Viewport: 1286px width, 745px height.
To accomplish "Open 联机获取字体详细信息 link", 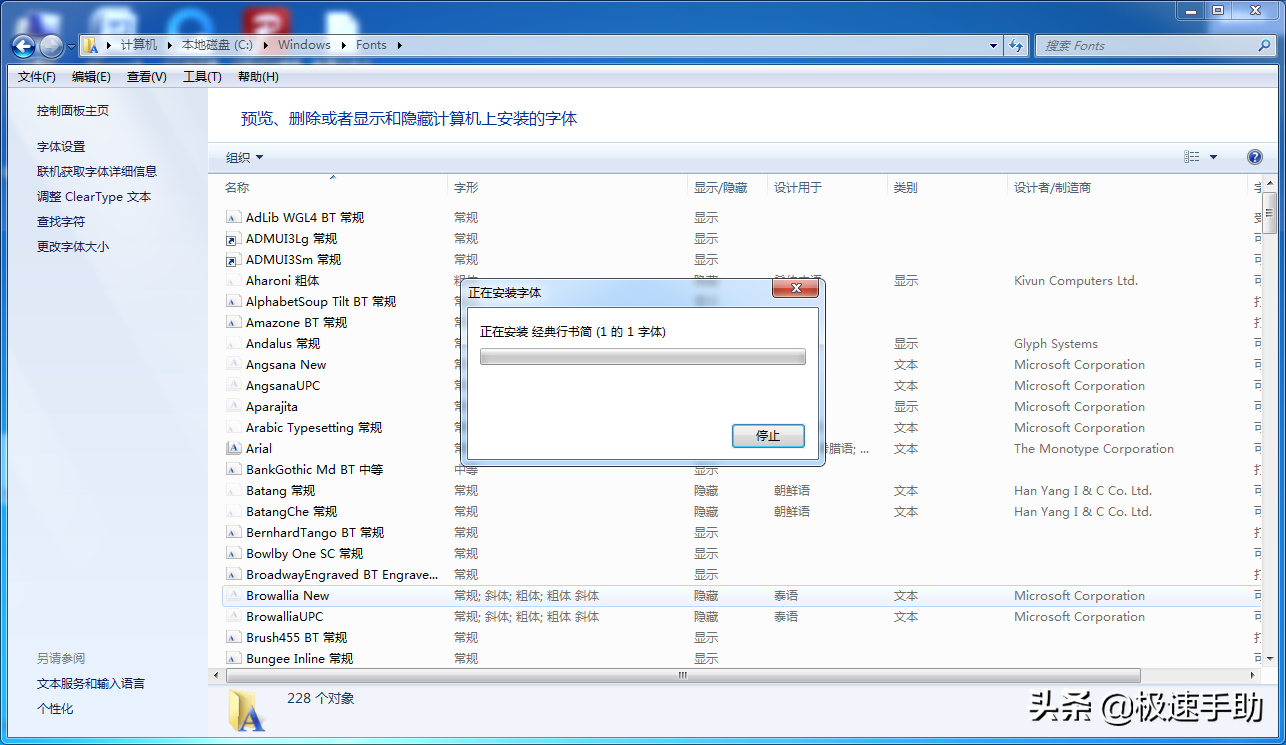I will click(97, 171).
